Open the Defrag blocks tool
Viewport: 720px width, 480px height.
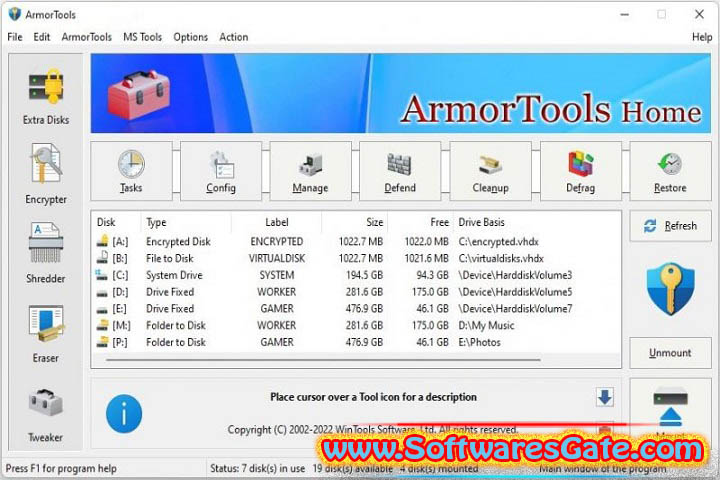pyautogui.click(x=580, y=171)
